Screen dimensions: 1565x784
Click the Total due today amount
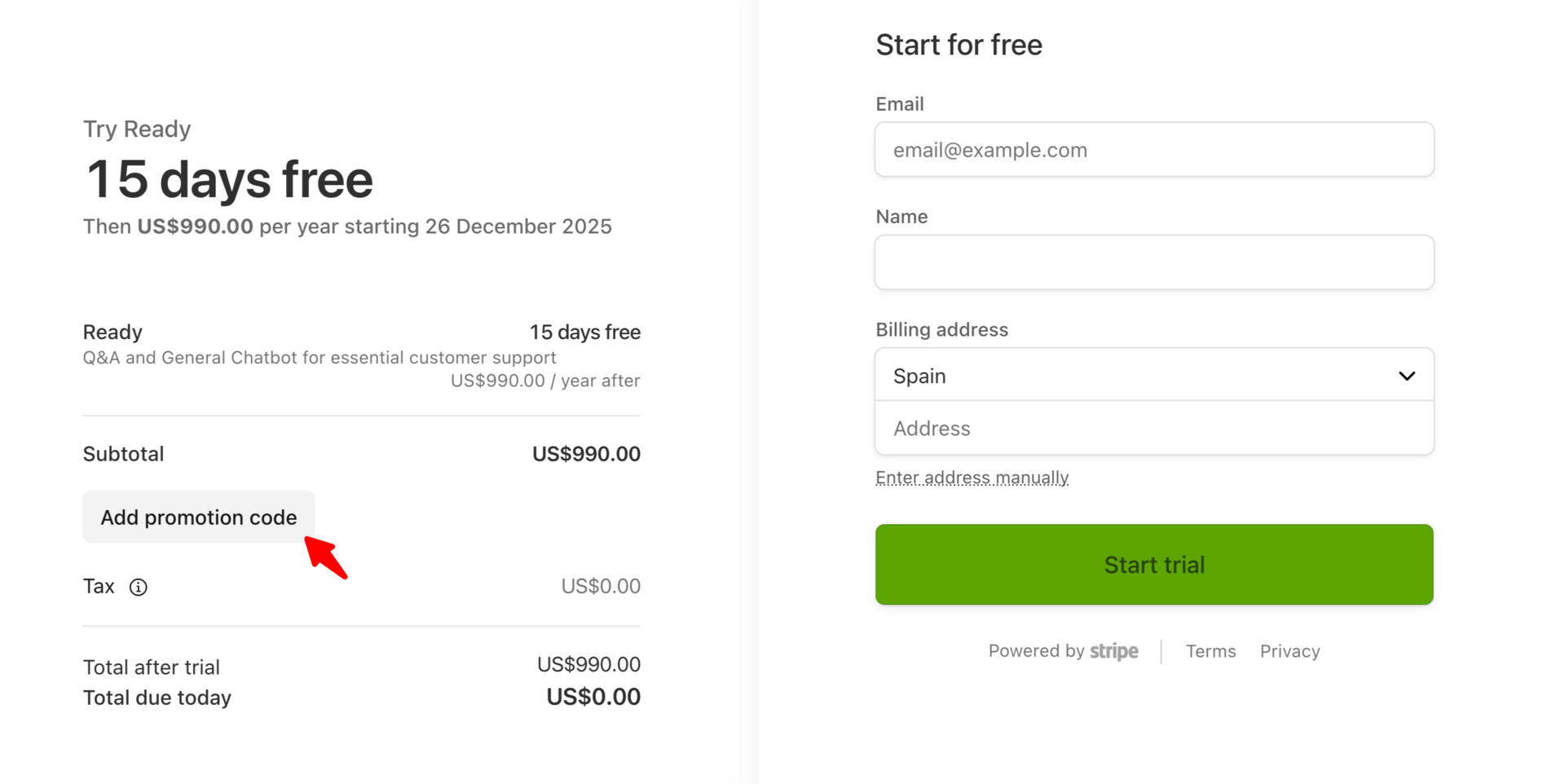(x=593, y=697)
